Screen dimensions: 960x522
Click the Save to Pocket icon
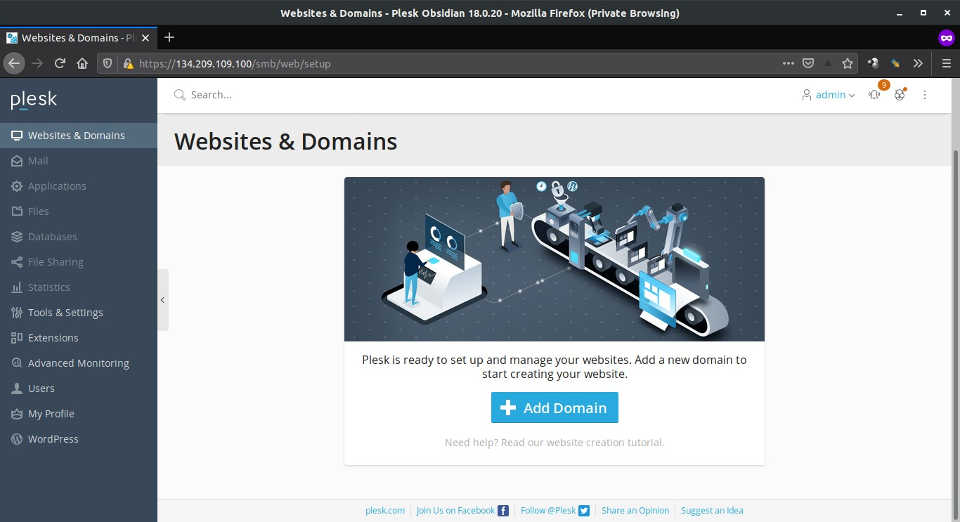808,63
